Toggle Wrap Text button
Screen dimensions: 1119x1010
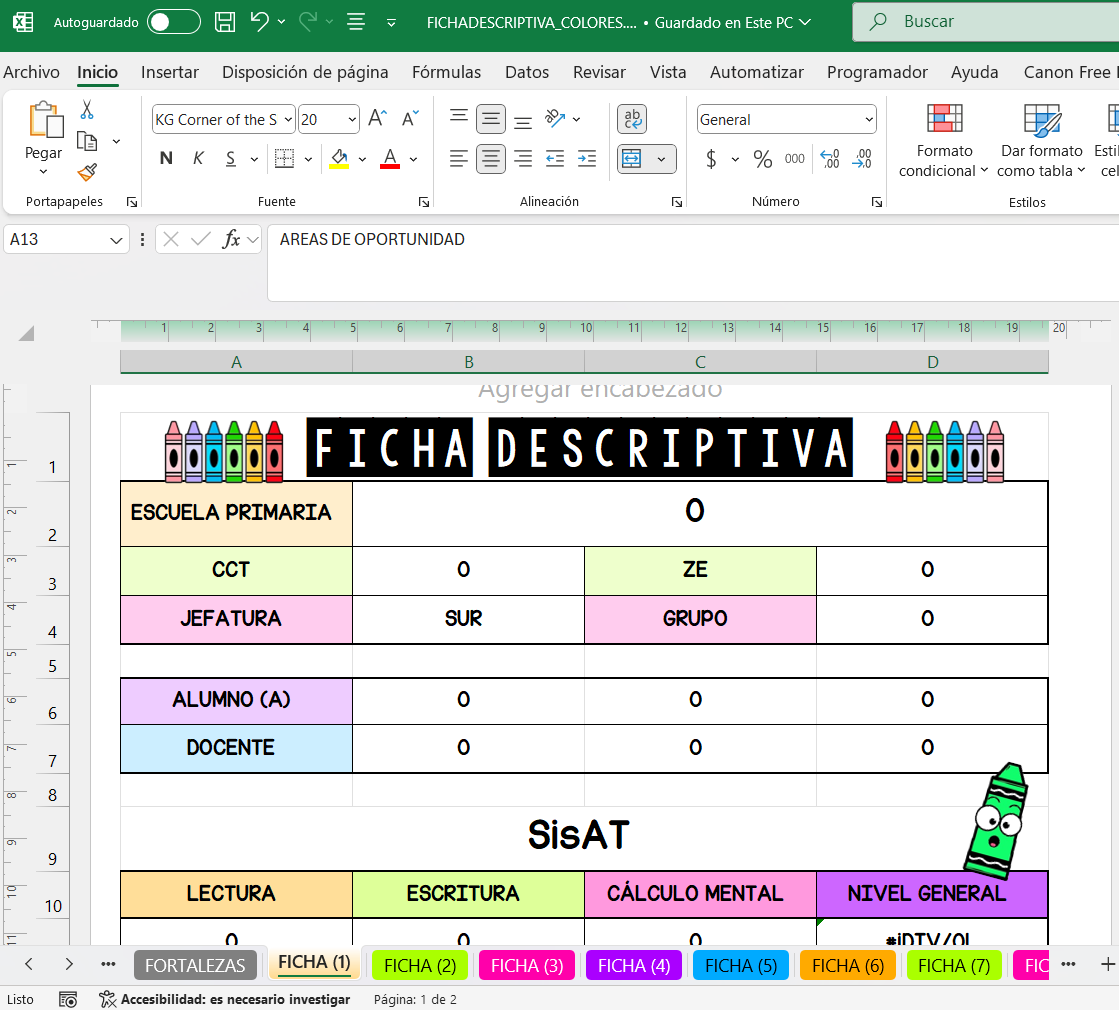point(632,118)
